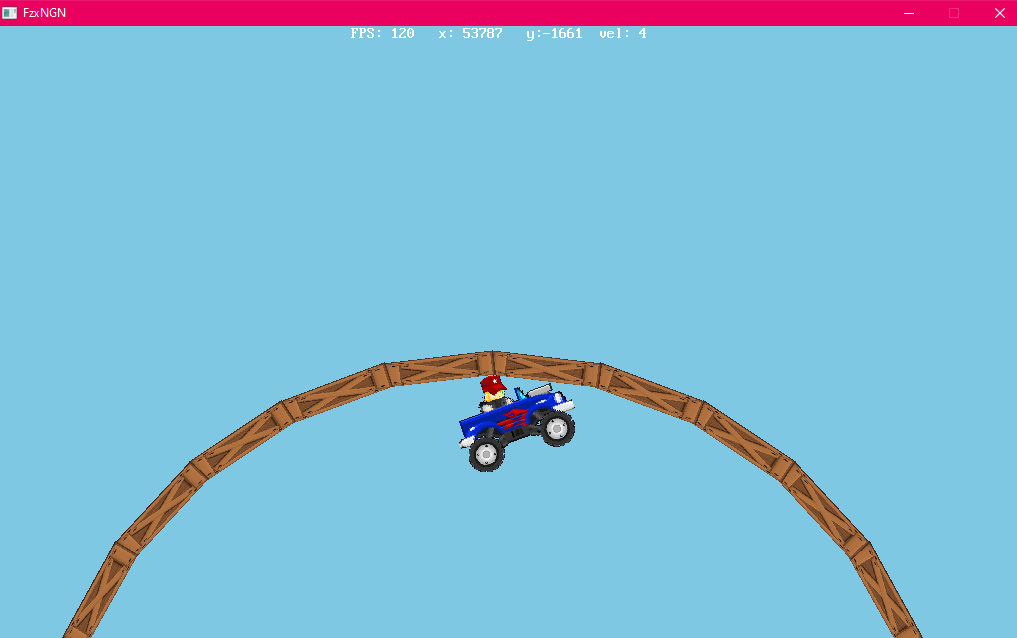Screen dimensions: 1017x638
Task: Click the FzxNGN title text
Action: coord(45,13)
